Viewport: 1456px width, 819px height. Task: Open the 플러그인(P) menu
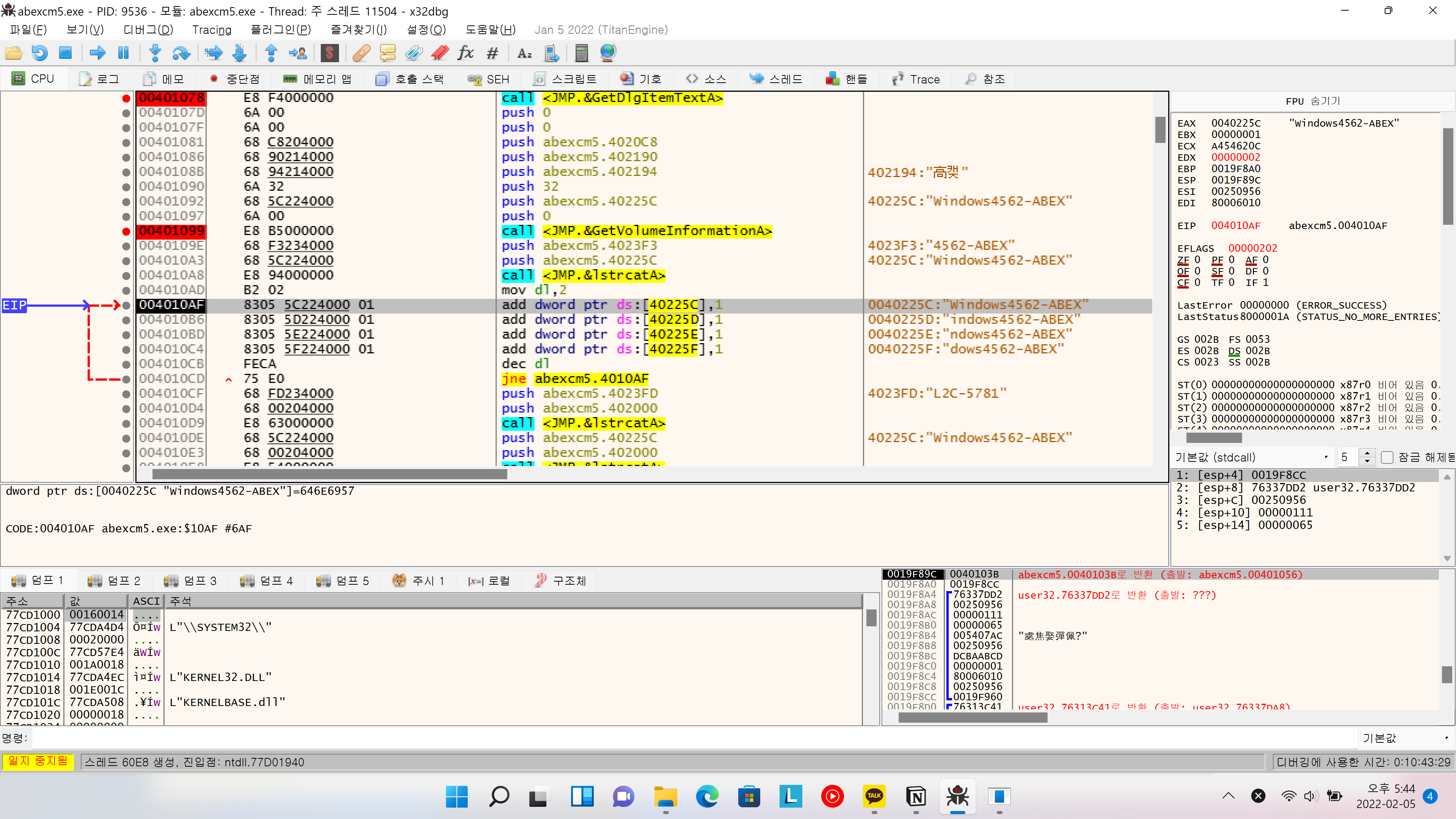pos(281,30)
